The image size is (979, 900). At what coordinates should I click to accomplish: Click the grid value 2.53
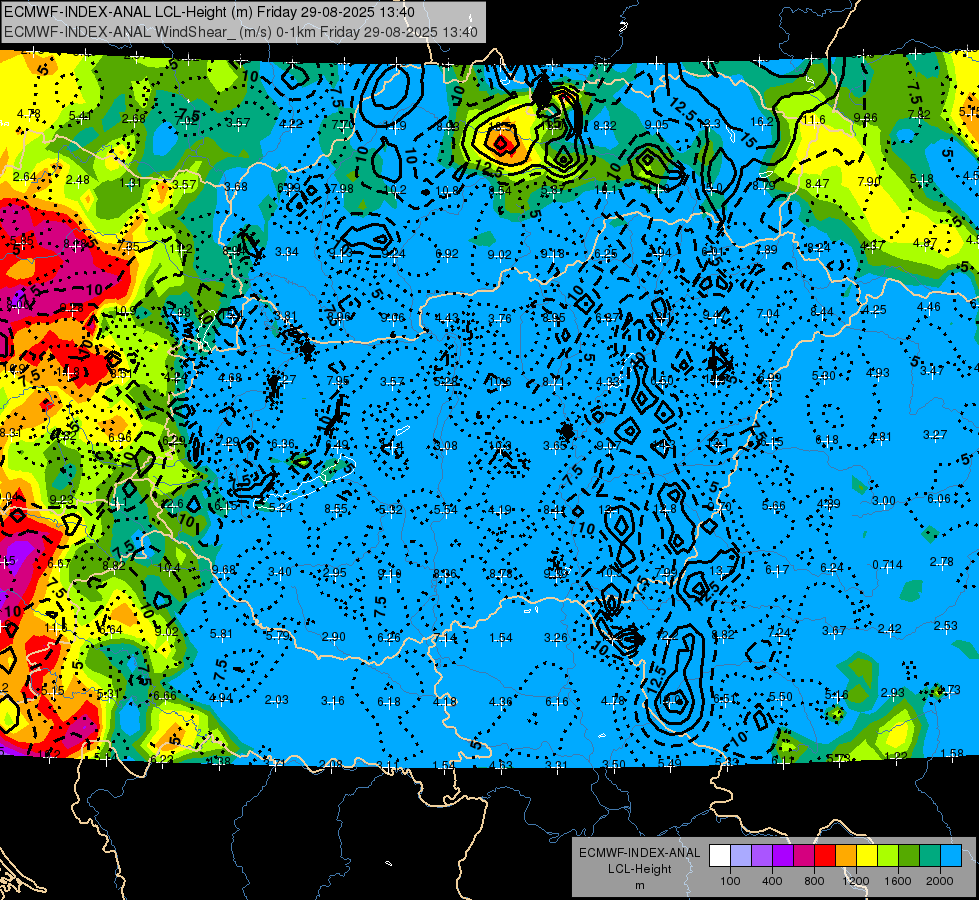click(x=946, y=625)
